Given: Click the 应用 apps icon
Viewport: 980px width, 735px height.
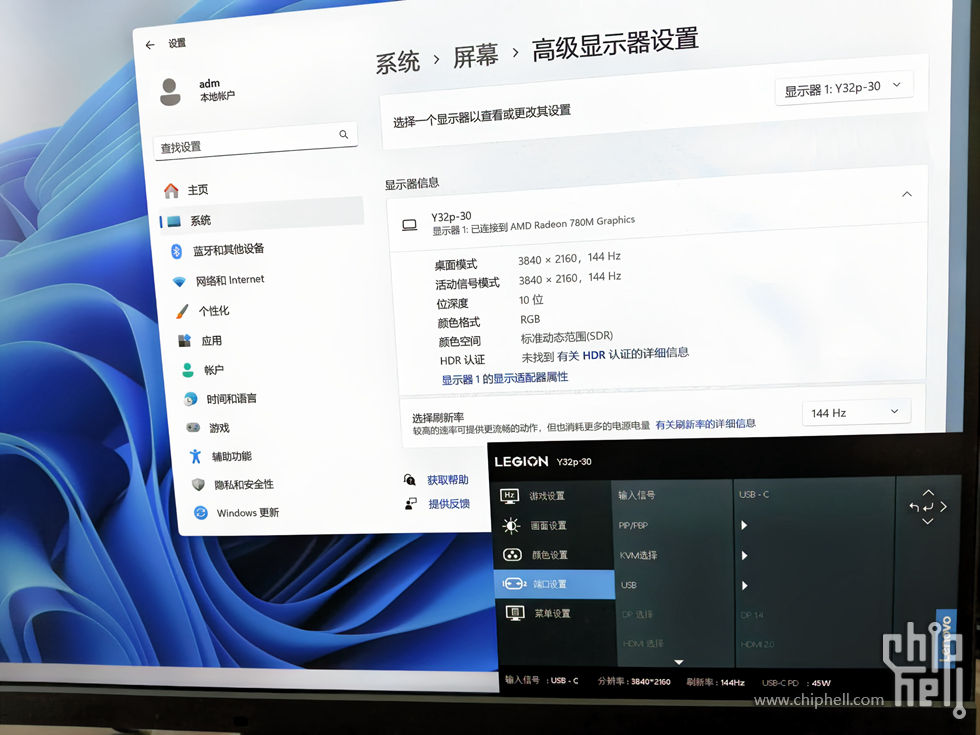Looking at the screenshot, I should pos(184,341).
